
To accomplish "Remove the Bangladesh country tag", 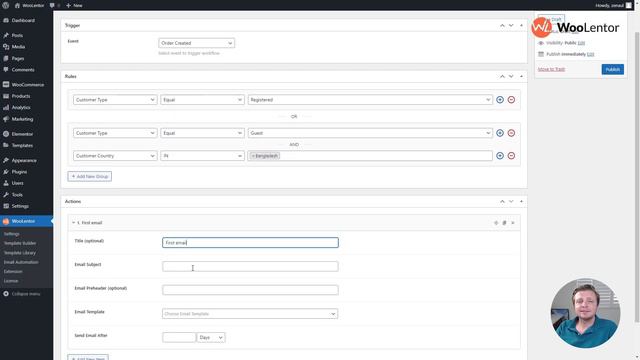I will pos(253,156).
